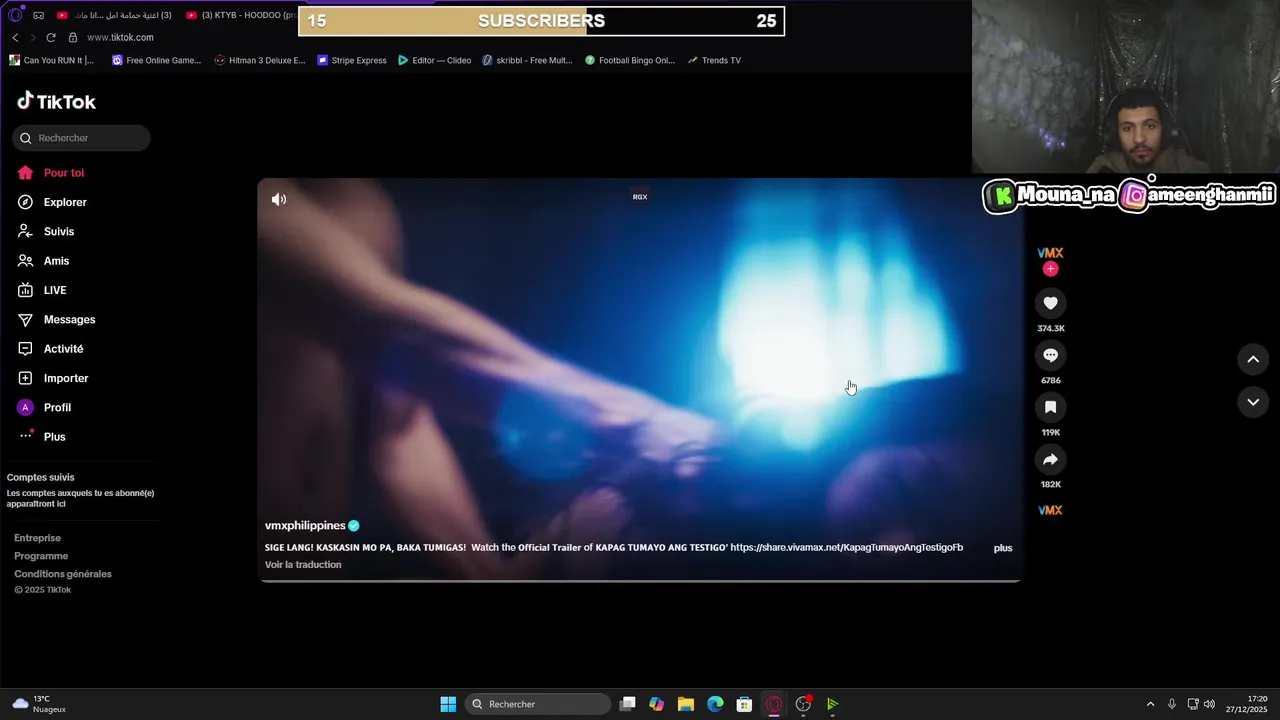
Task: Go to previous video with up chevron
Action: tap(1253, 359)
